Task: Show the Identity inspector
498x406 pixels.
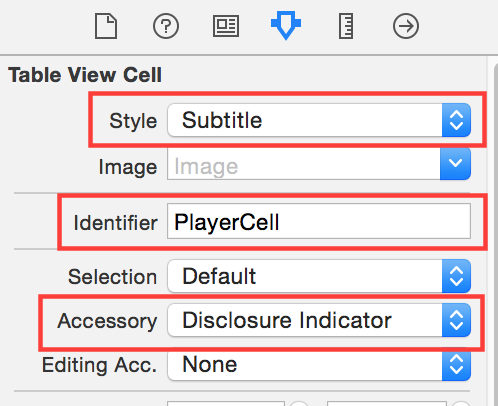Action: point(226,26)
